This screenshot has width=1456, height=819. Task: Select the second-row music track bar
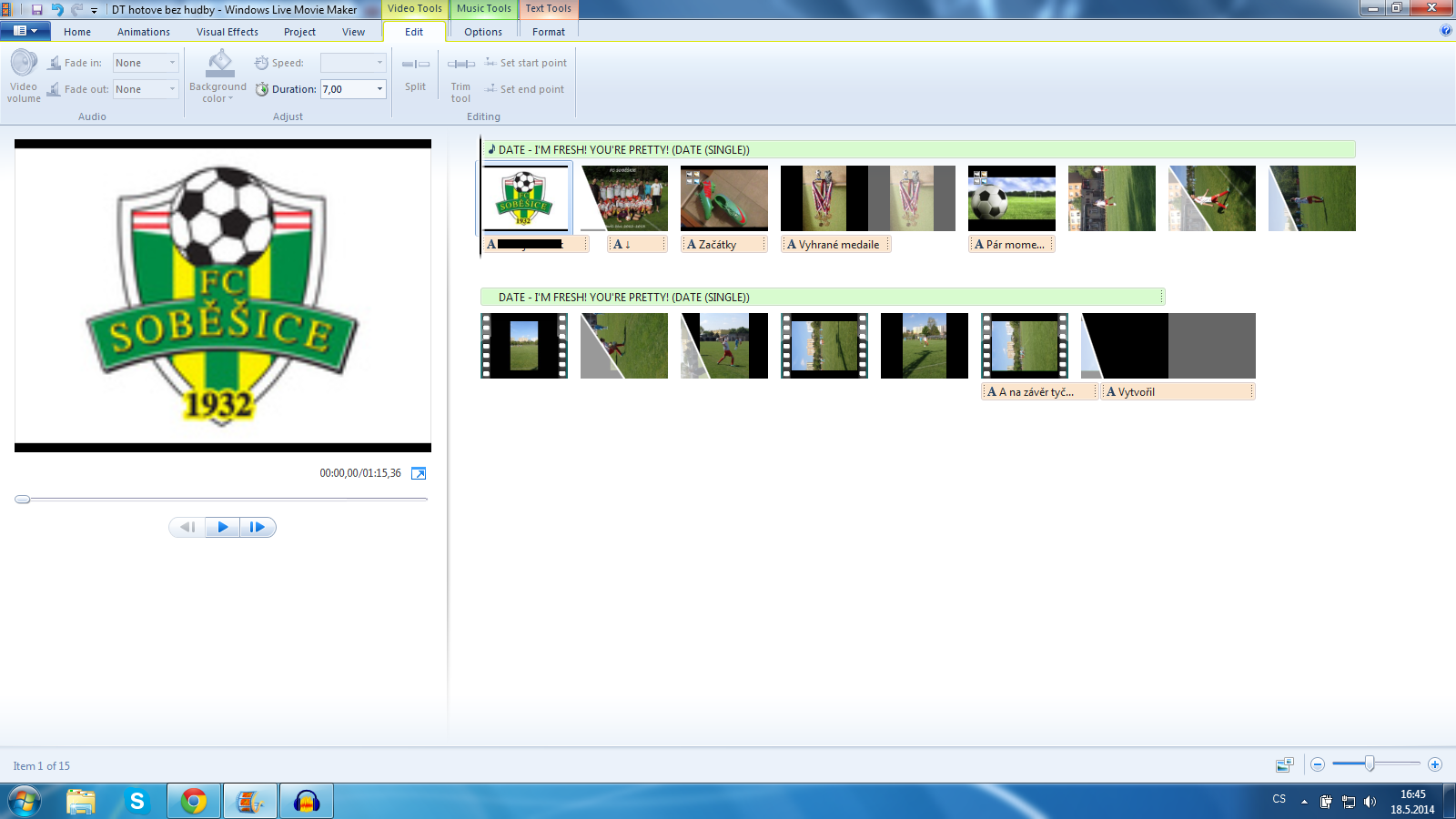click(x=823, y=297)
